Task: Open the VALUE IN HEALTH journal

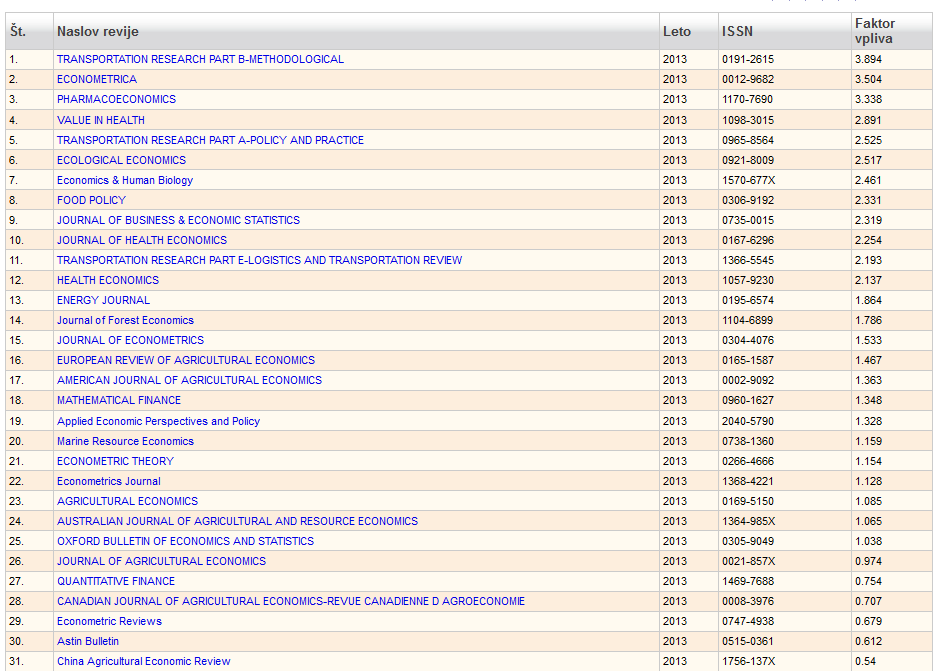Action: (101, 120)
